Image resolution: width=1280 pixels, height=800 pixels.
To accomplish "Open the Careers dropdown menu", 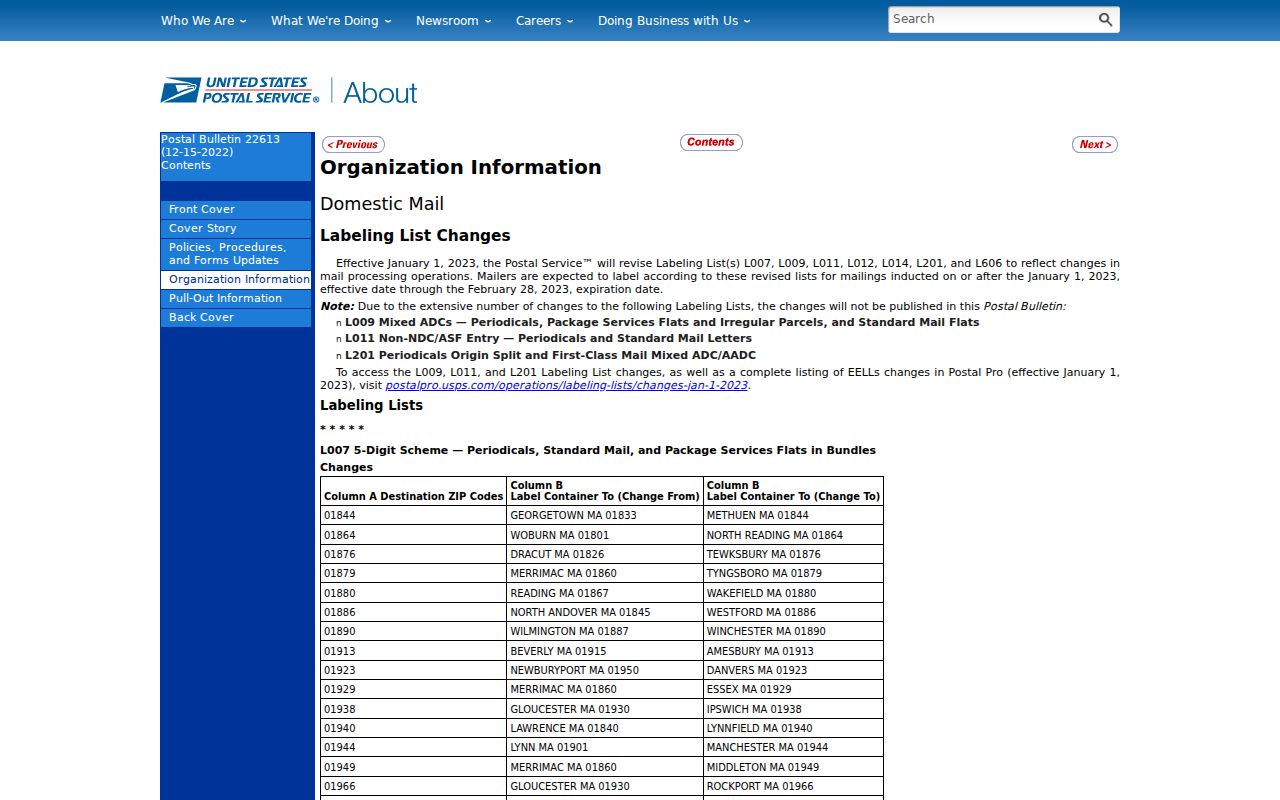I will tap(545, 20).
